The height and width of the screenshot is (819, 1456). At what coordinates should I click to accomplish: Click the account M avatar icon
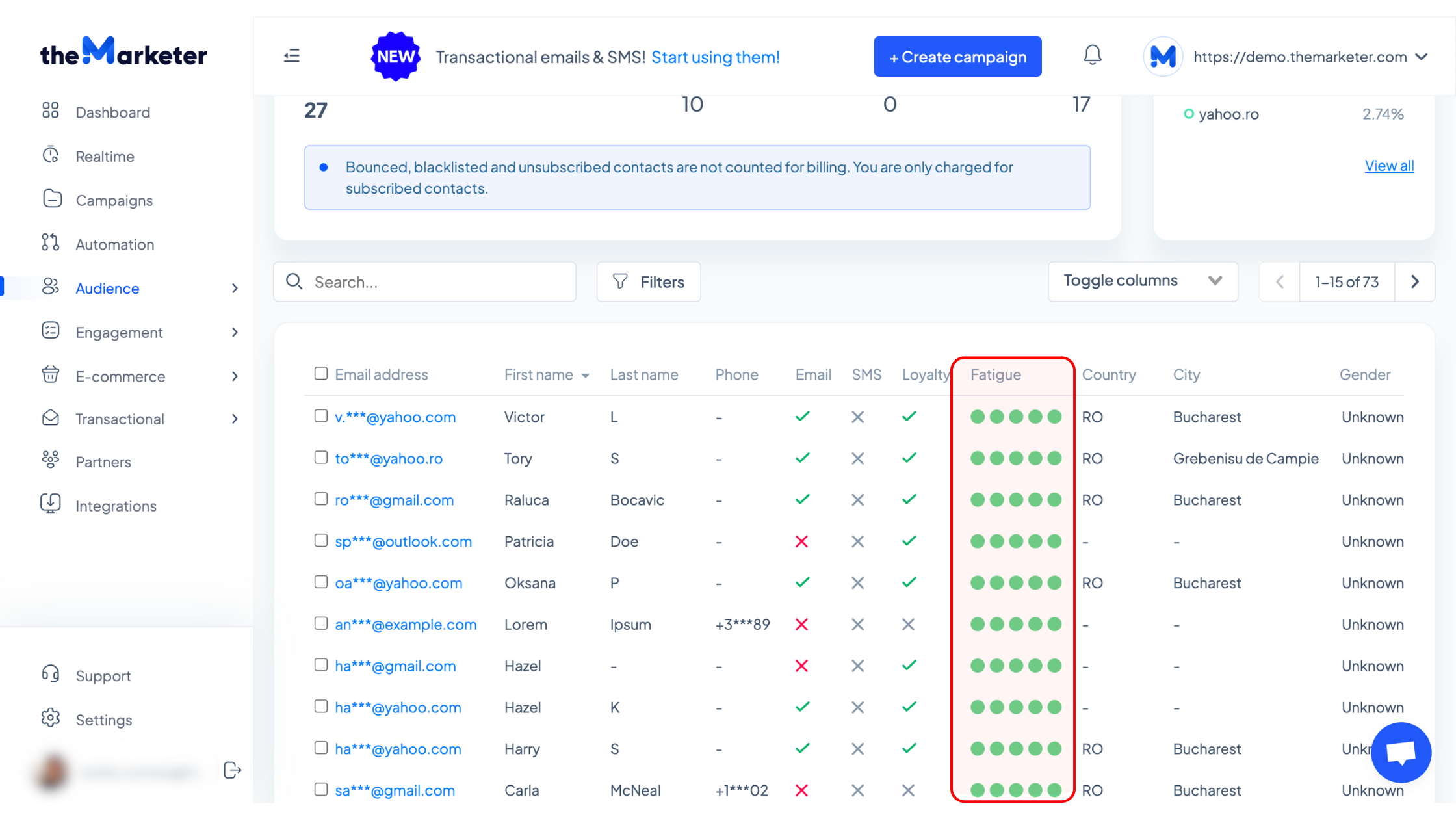(1162, 57)
